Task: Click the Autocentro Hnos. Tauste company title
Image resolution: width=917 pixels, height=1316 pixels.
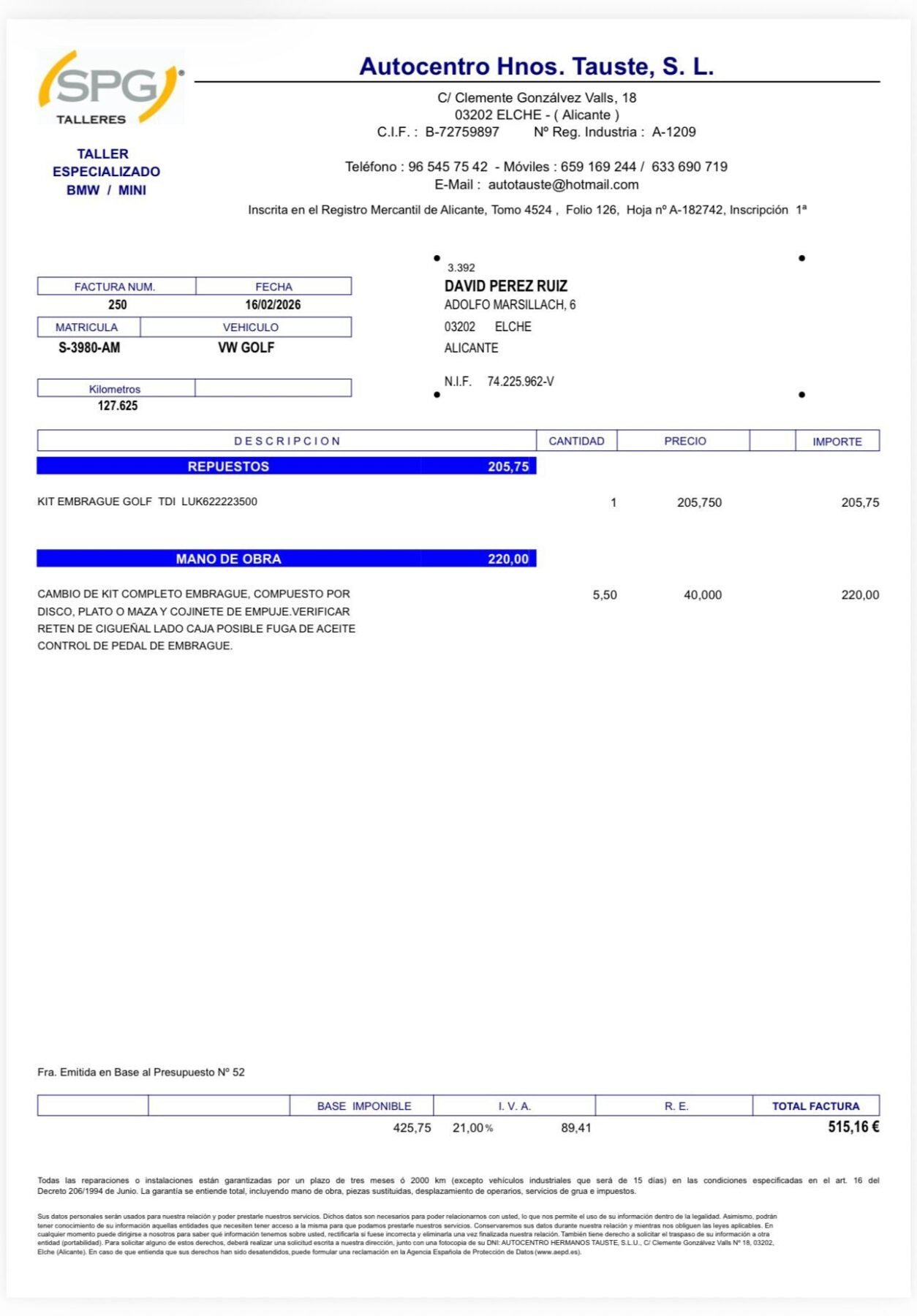Action: pos(536,67)
